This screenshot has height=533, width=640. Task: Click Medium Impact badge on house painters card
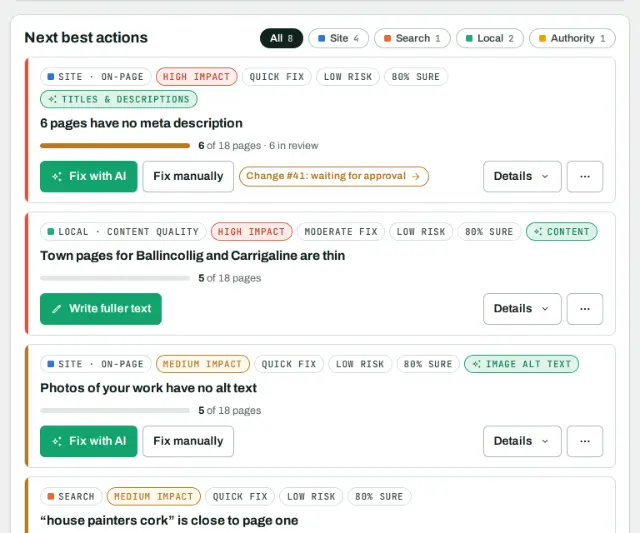[x=153, y=497]
